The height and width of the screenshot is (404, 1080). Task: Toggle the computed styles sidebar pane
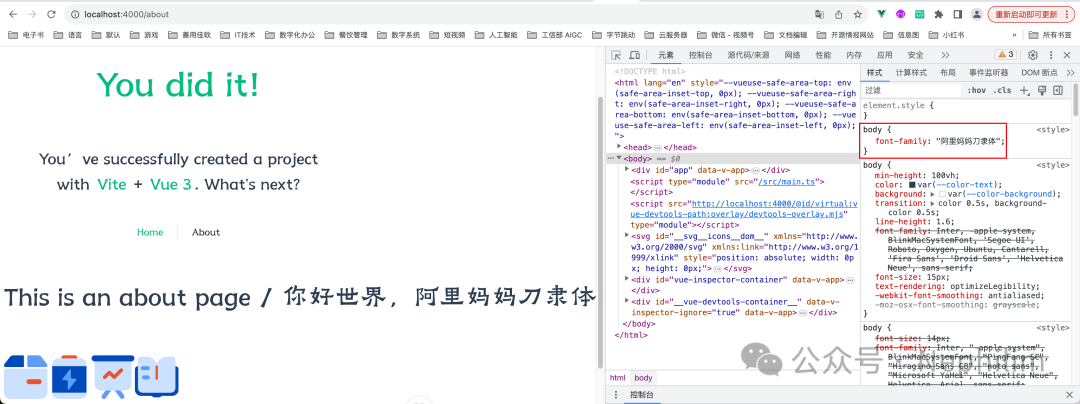(x=1058, y=90)
